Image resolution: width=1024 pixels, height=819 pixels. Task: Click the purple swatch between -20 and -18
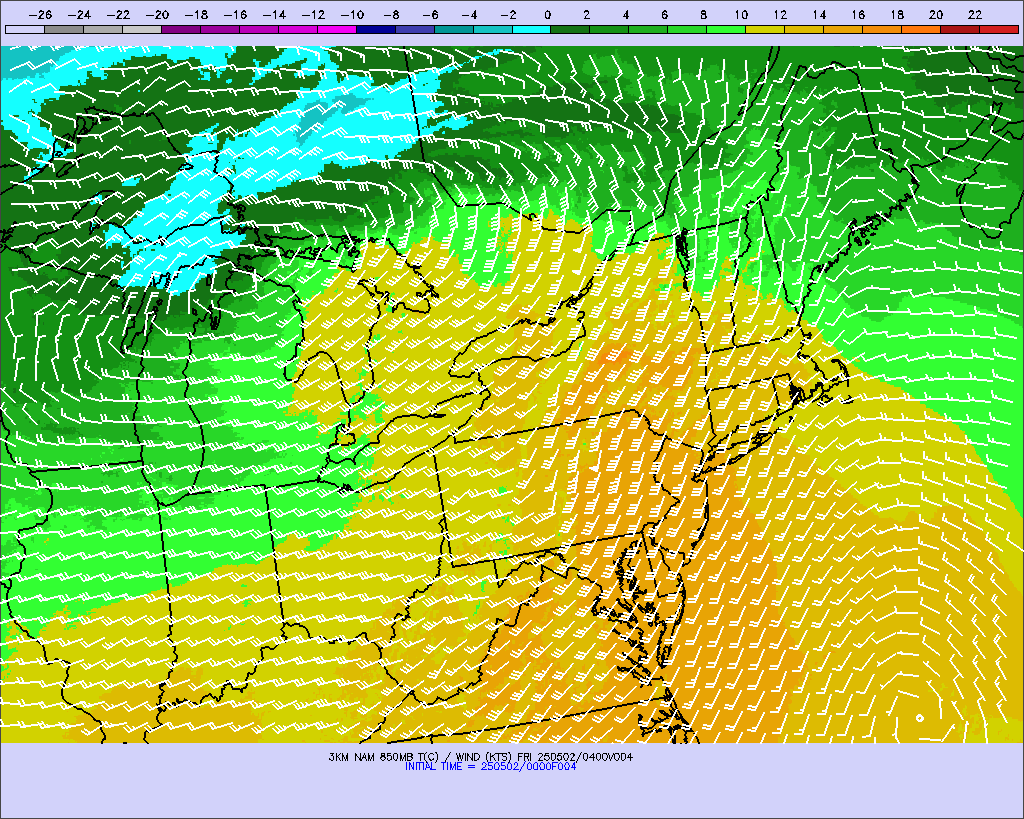181,29
